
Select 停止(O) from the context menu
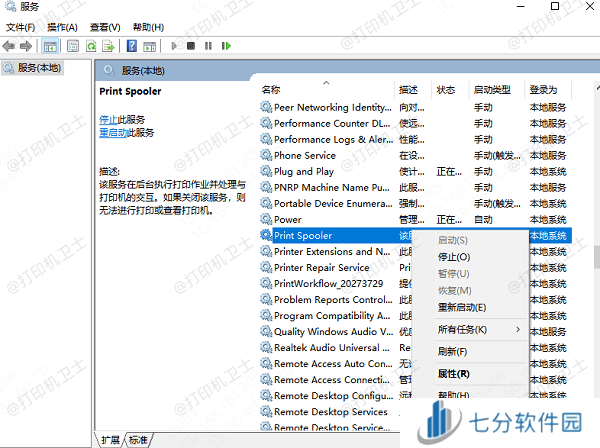(x=453, y=257)
